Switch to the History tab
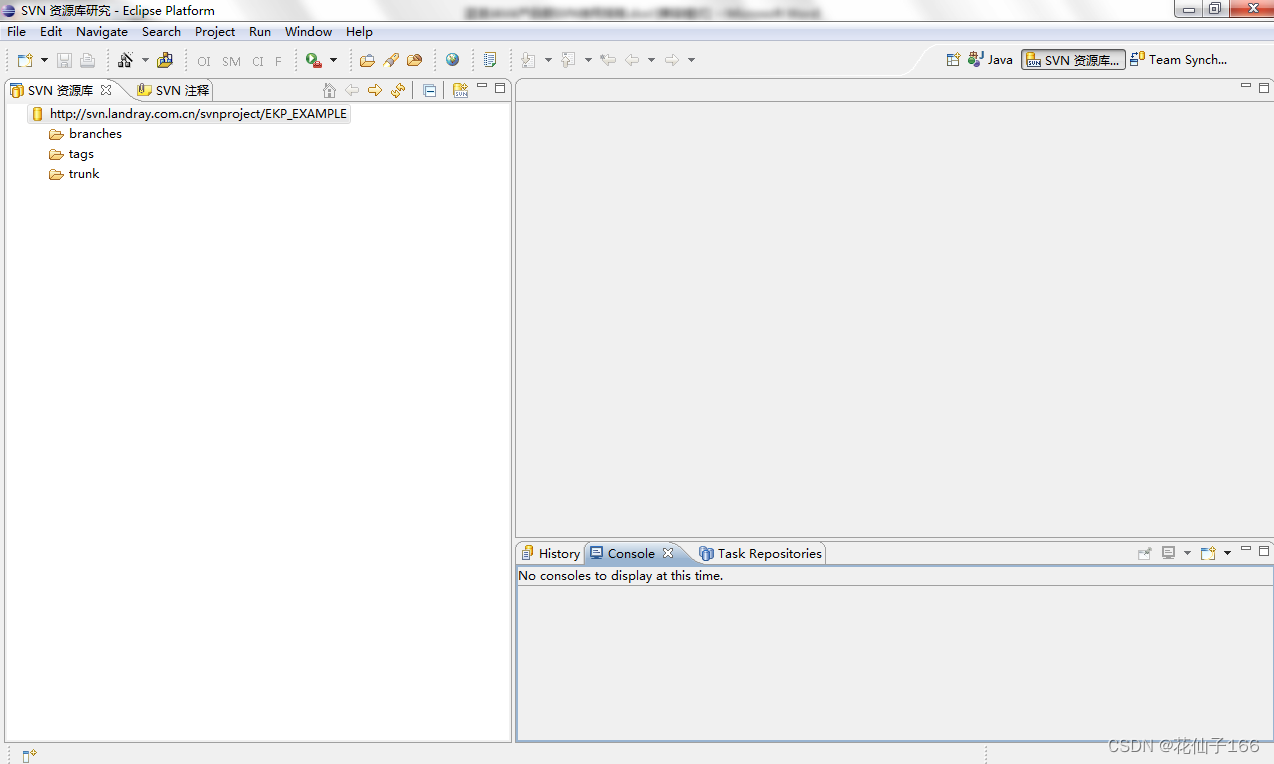 pos(550,553)
